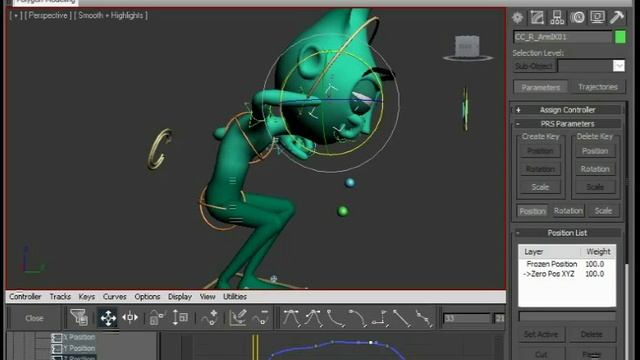Open the viewport [+] menu
The width and height of the screenshot is (640, 360).
pos(16,16)
